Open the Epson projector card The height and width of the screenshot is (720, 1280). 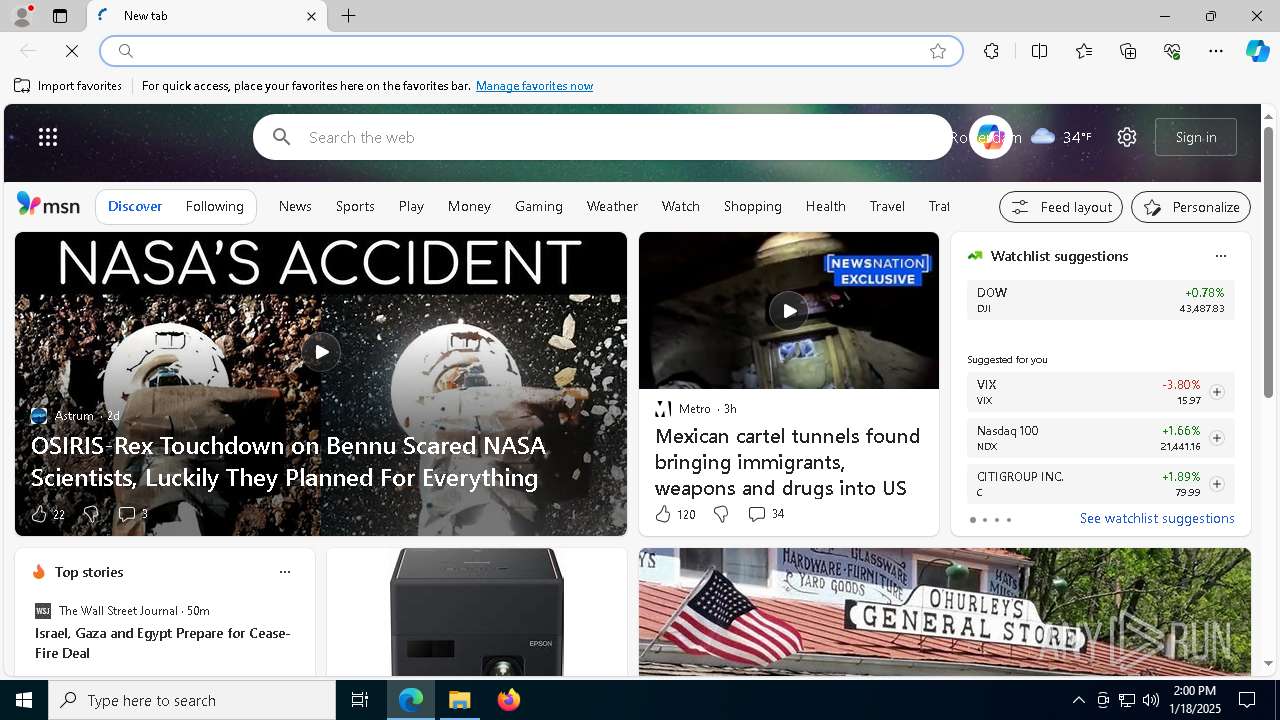(x=477, y=612)
